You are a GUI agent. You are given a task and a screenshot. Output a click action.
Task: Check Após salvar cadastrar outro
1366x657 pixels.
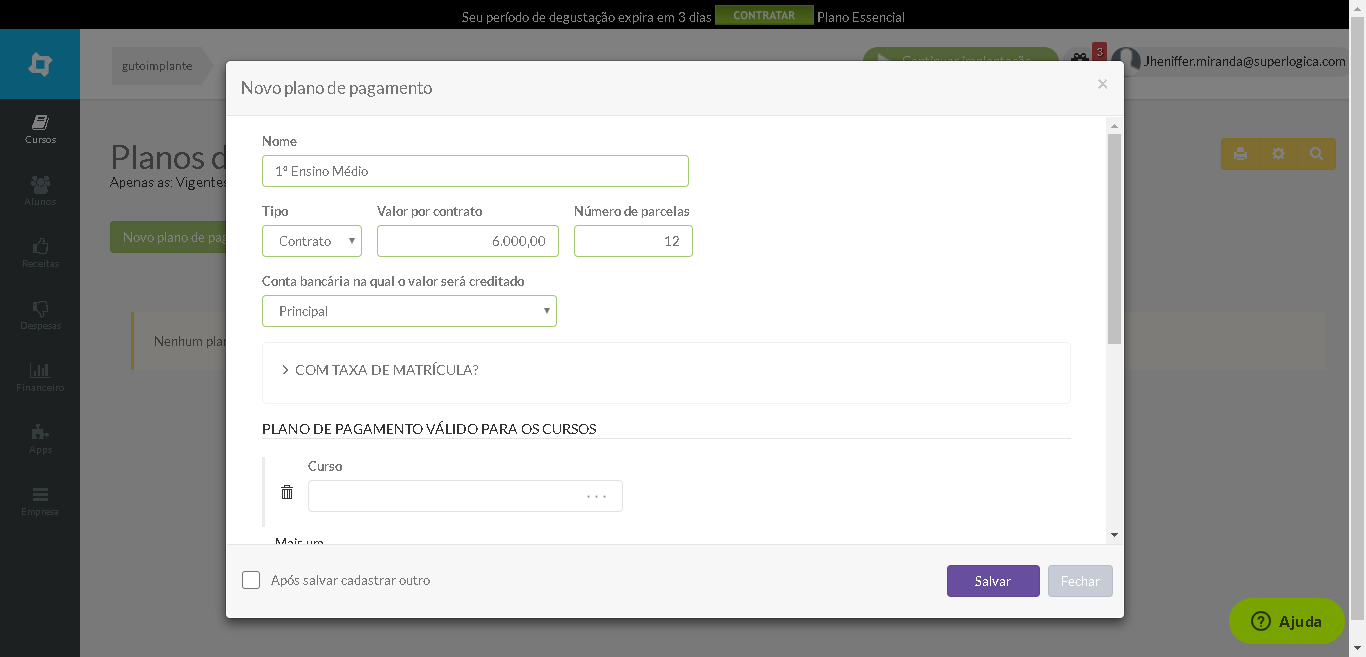251,580
